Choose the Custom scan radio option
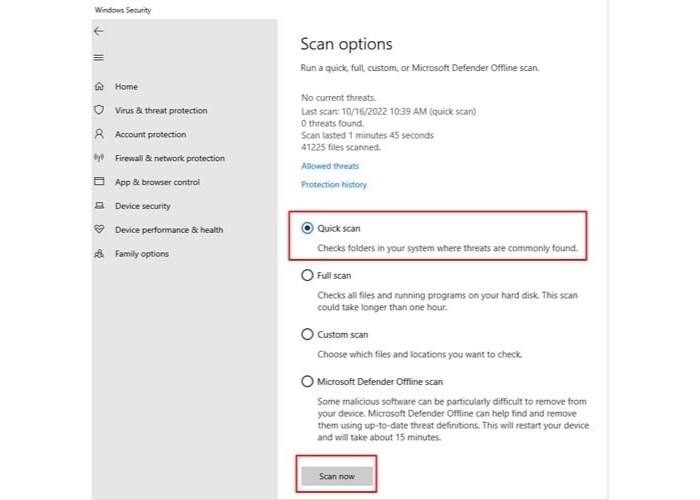 pos(307,335)
